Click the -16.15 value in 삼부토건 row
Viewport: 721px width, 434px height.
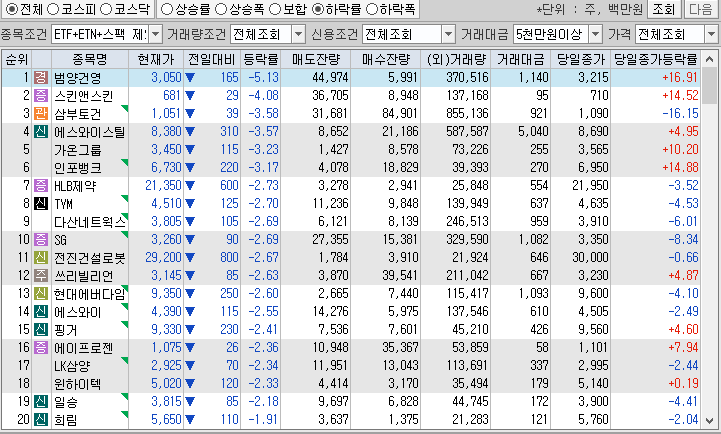[681, 114]
